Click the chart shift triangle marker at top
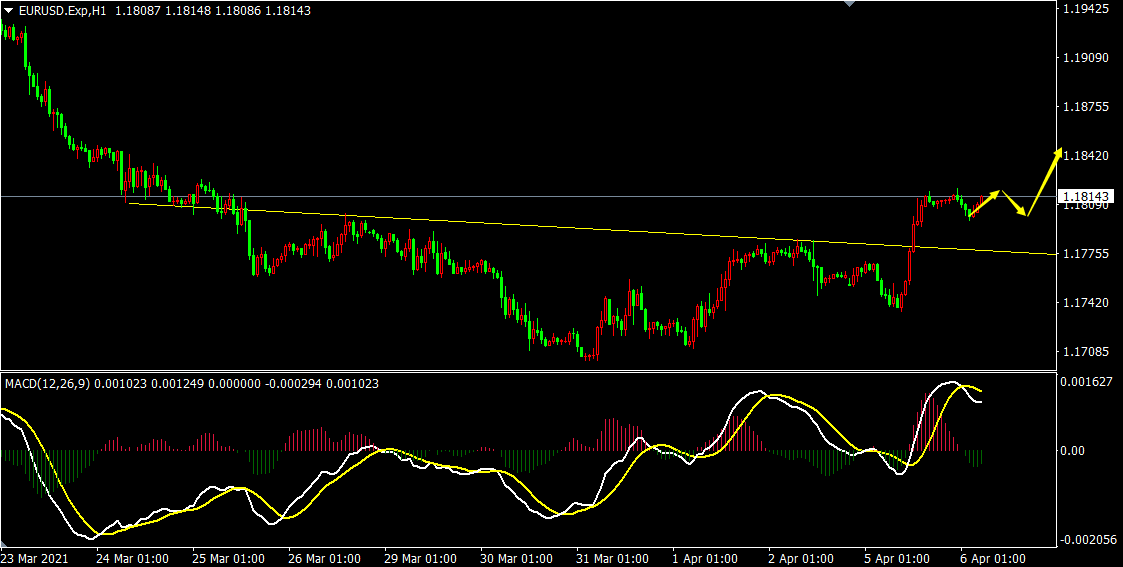The image size is (1123, 567). pos(850,4)
